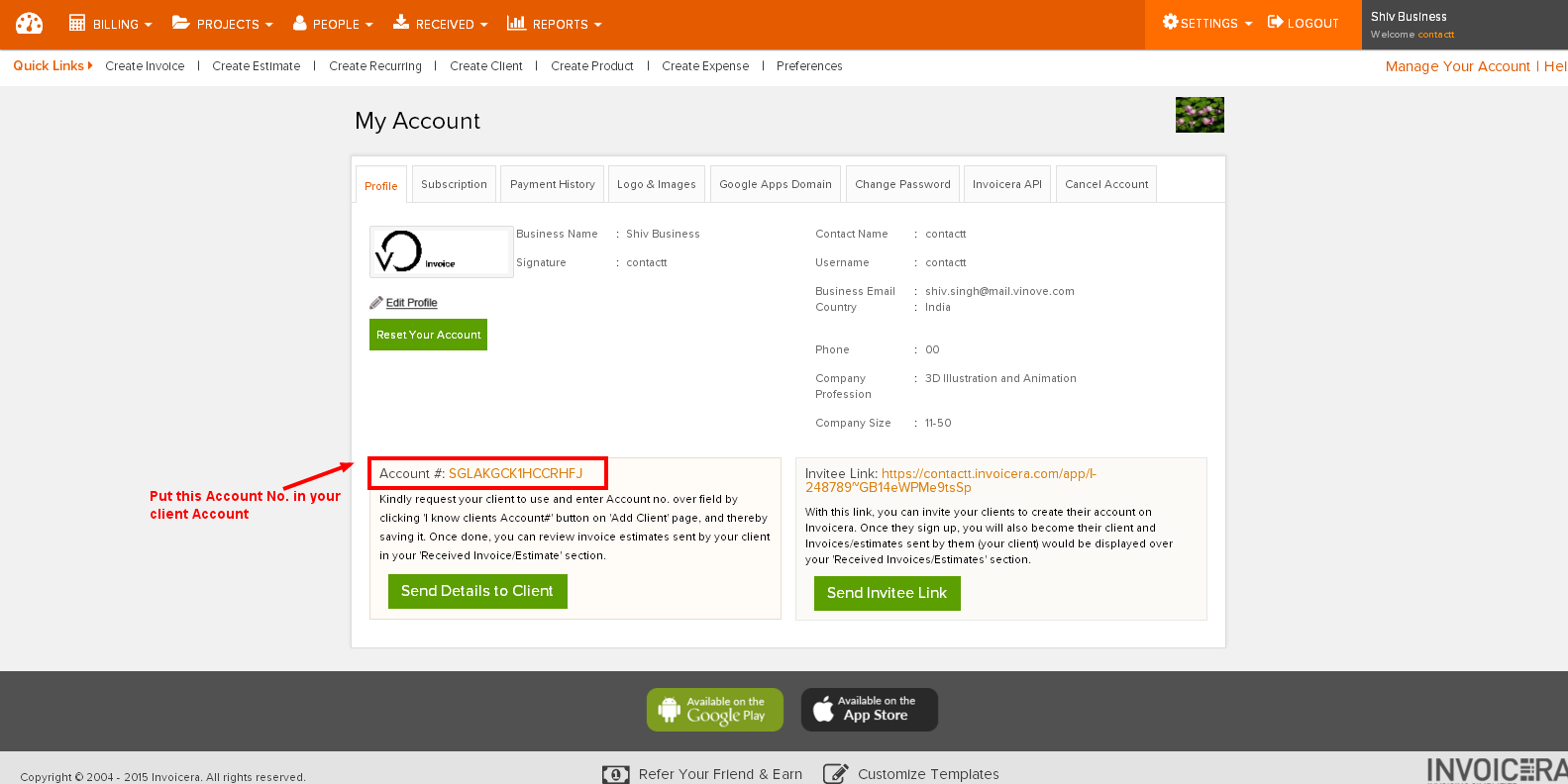The height and width of the screenshot is (784, 1568).
Task: Open the Create Recurring quick link
Action: coord(375,66)
